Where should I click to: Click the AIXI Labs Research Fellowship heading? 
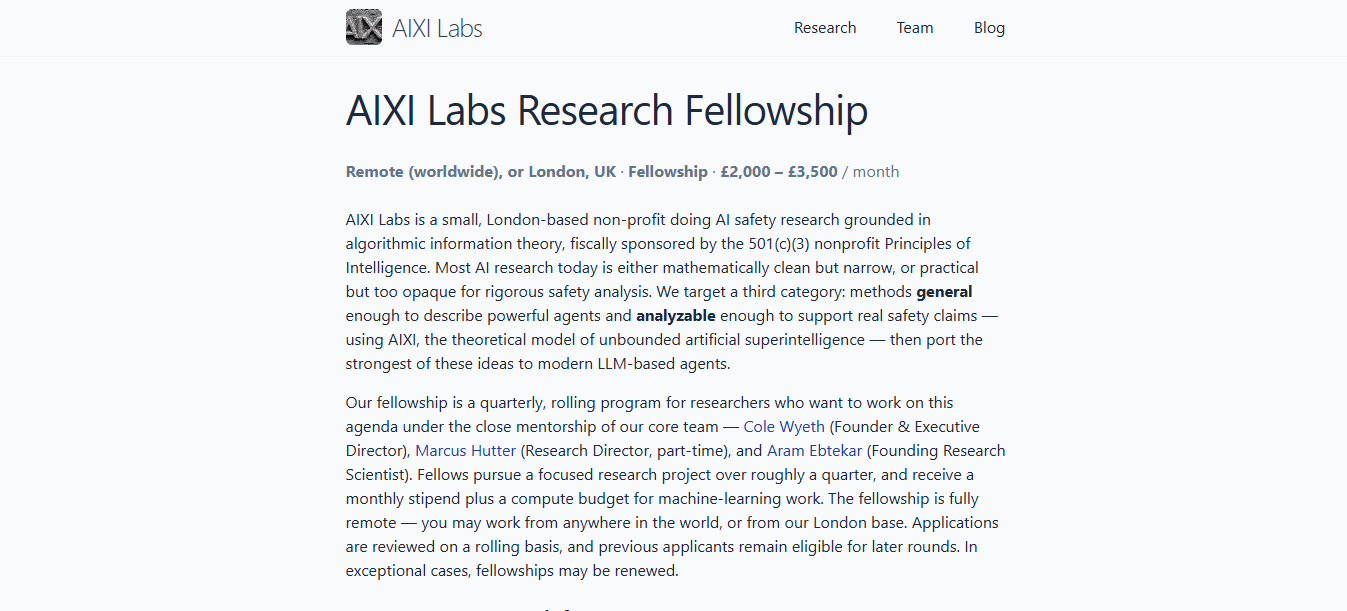(x=607, y=111)
